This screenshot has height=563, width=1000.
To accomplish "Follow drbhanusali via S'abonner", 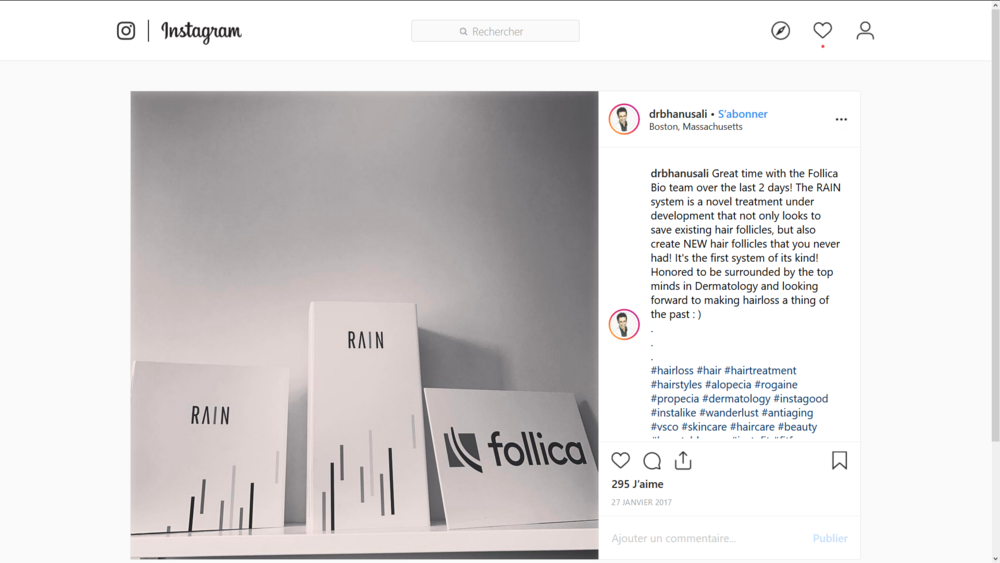I will [x=742, y=113].
